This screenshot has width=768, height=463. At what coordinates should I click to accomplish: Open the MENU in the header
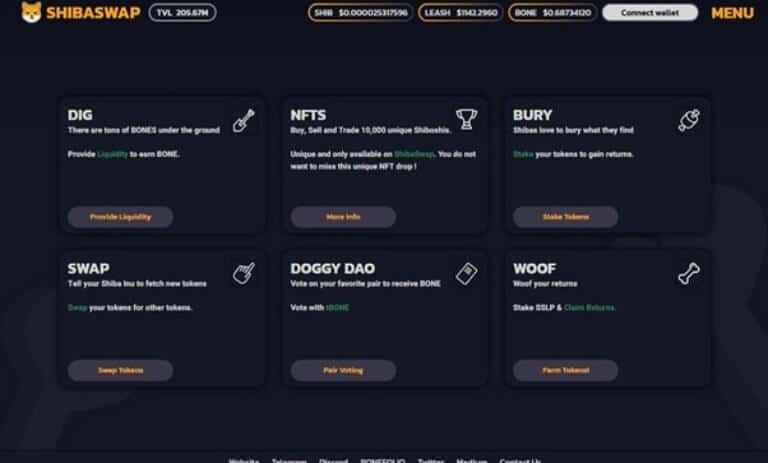pyautogui.click(x=732, y=13)
